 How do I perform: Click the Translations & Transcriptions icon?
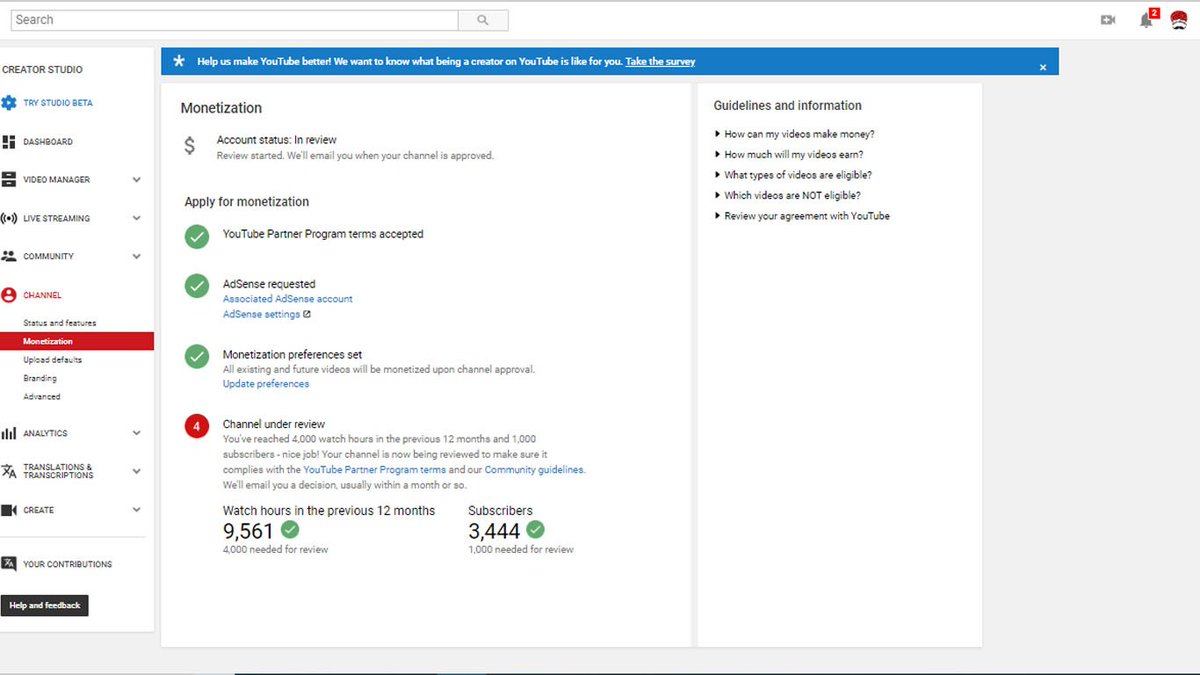click(x=9, y=471)
